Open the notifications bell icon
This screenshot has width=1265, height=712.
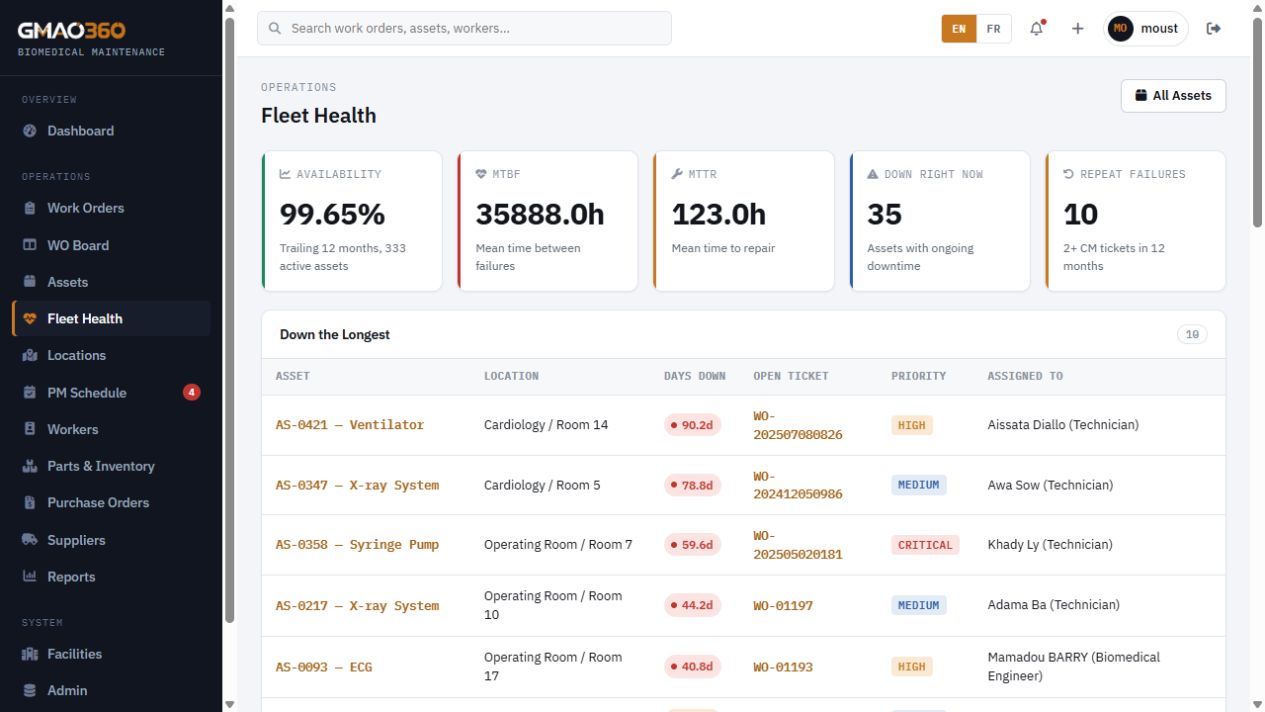[1037, 28]
